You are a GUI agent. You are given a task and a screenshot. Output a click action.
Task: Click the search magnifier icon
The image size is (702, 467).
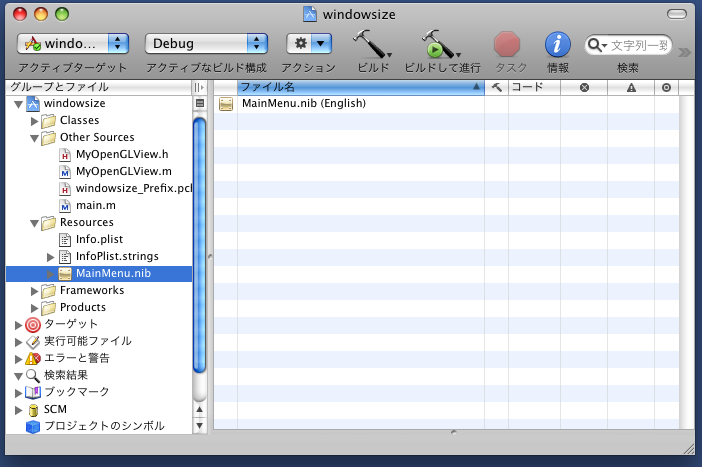[596, 45]
